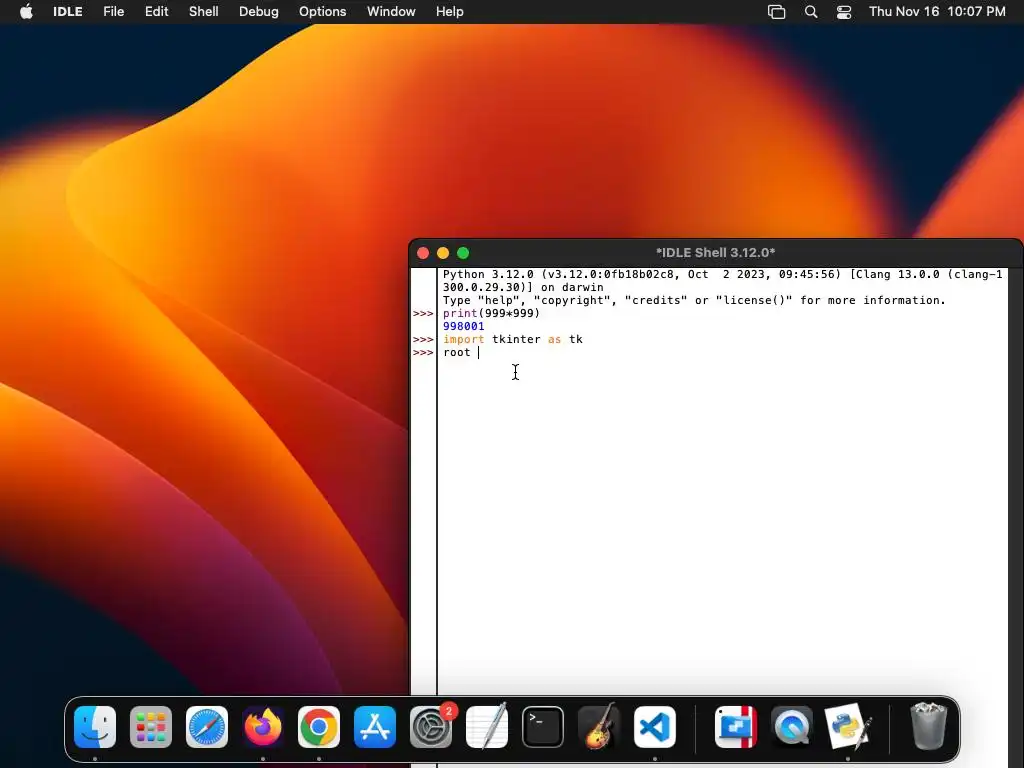Viewport: 1024px width, 768px height.
Task: Click the Stage Manager icon in menu bar
Action: click(x=776, y=12)
